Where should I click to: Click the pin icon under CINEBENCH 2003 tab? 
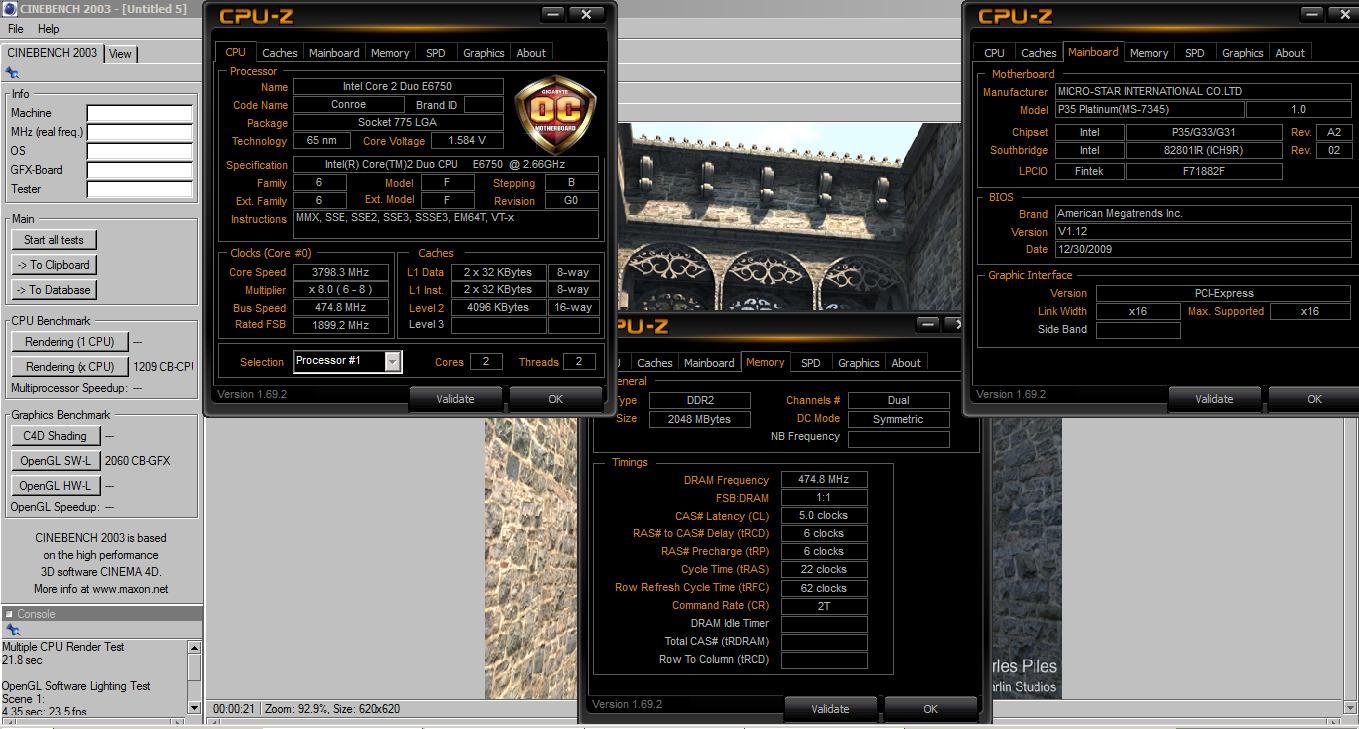(x=12, y=72)
